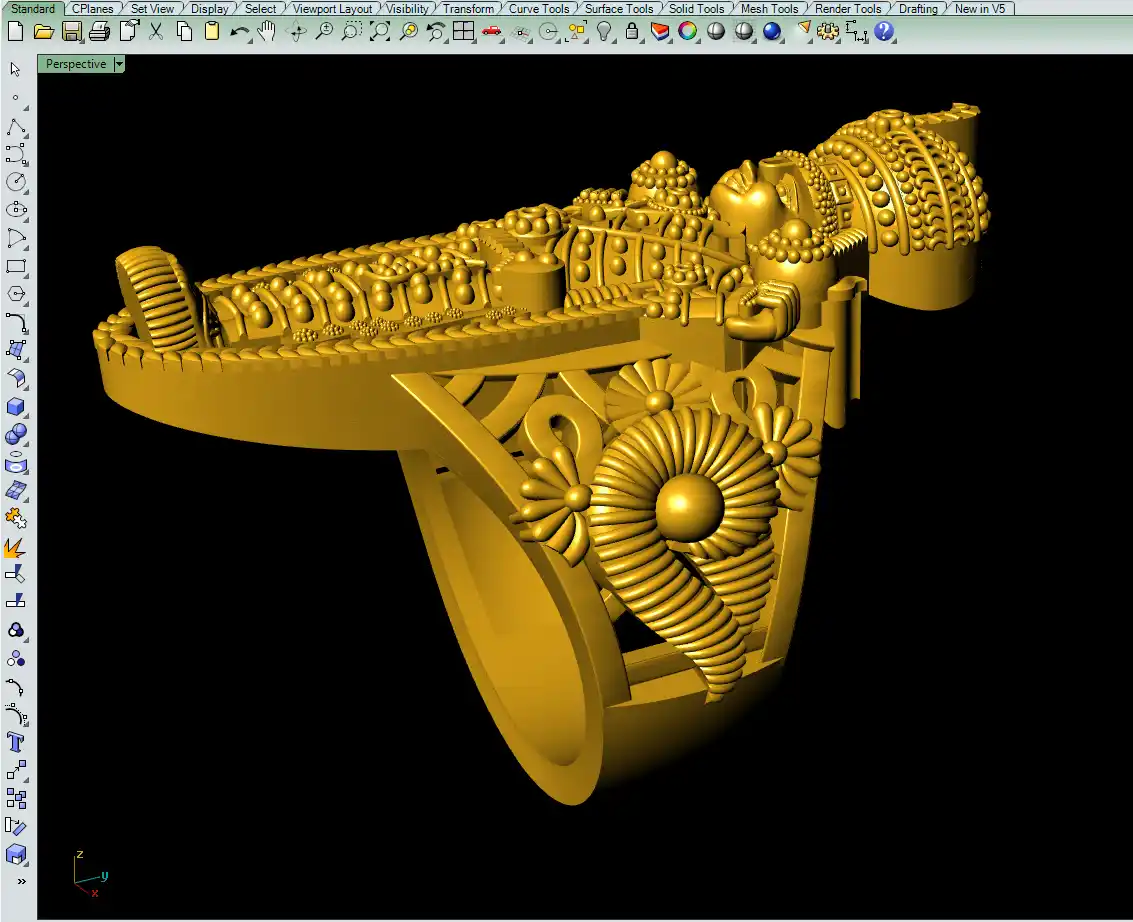Select the Pan hand tool

267,32
